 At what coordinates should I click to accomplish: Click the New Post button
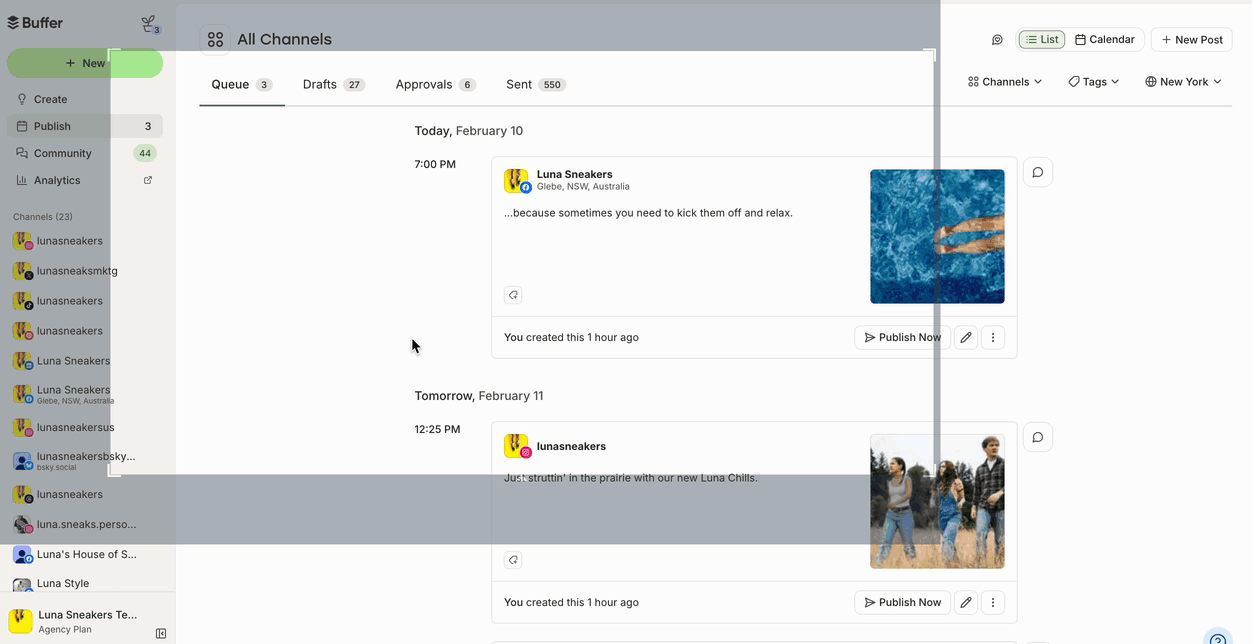click(x=1192, y=40)
